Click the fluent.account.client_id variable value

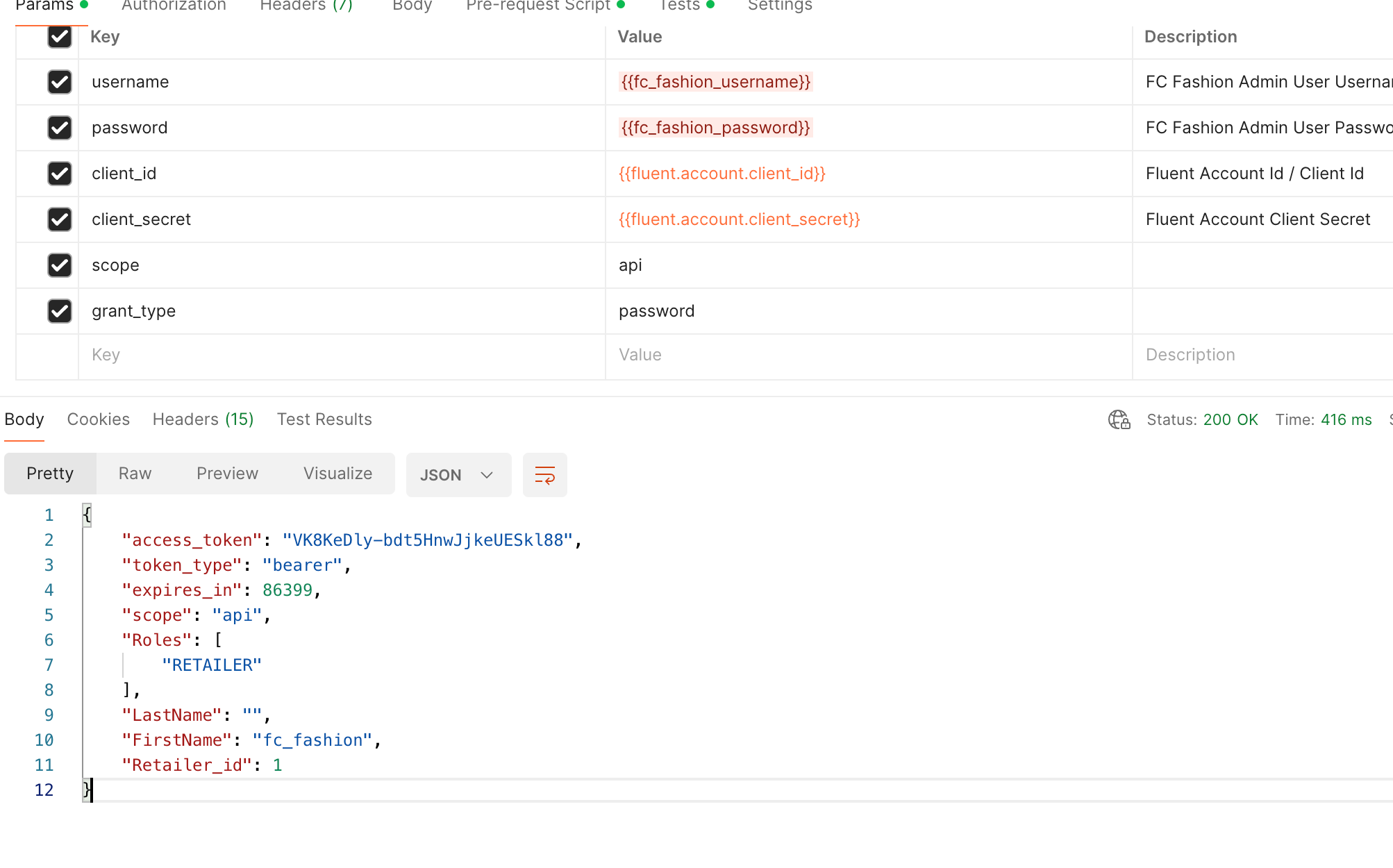(x=721, y=174)
